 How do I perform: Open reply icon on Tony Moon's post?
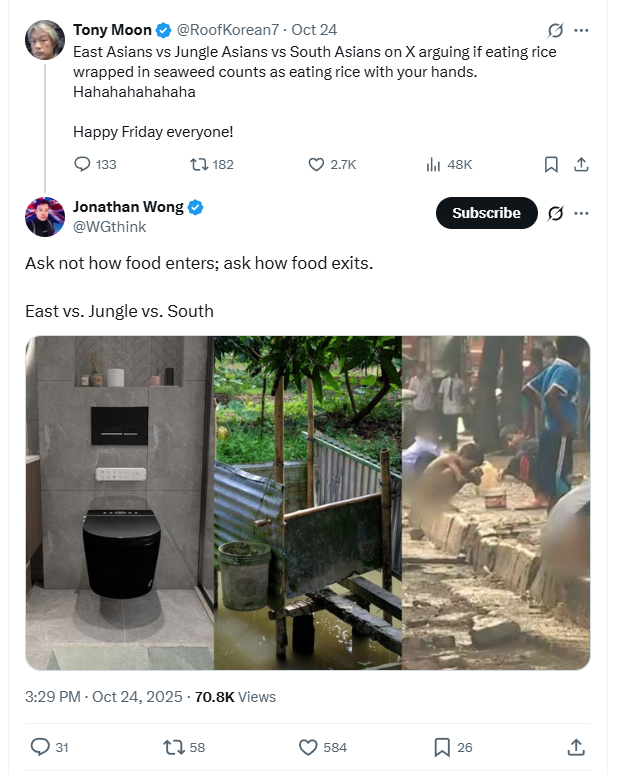pyautogui.click(x=82, y=164)
